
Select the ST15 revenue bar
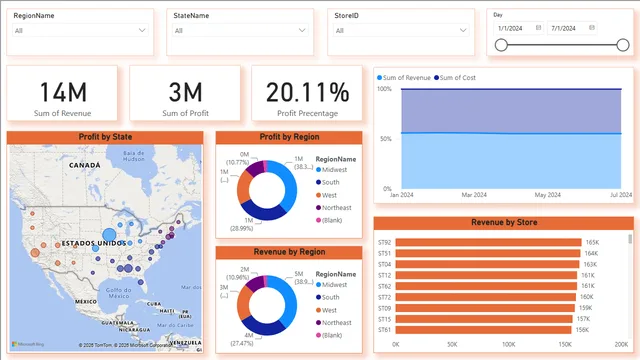(x=484, y=319)
